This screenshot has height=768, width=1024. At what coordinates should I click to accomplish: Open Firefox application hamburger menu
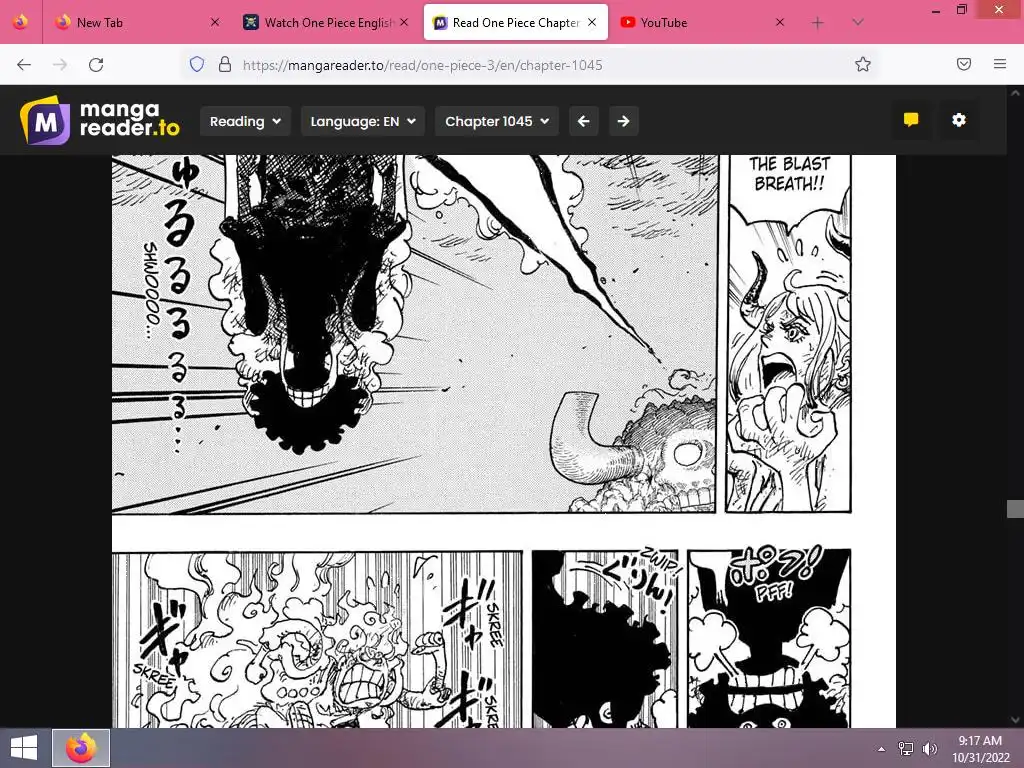(1000, 64)
